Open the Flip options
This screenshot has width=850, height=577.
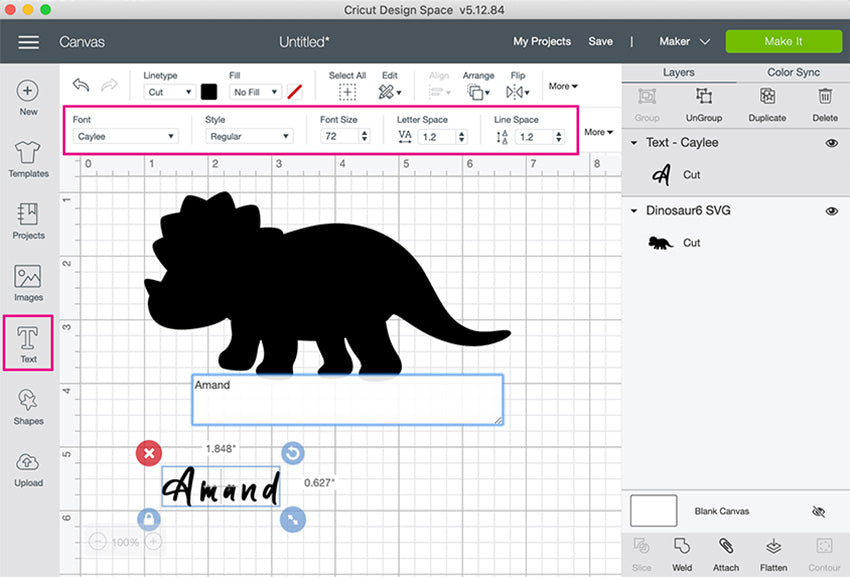pyautogui.click(x=518, y=92)
